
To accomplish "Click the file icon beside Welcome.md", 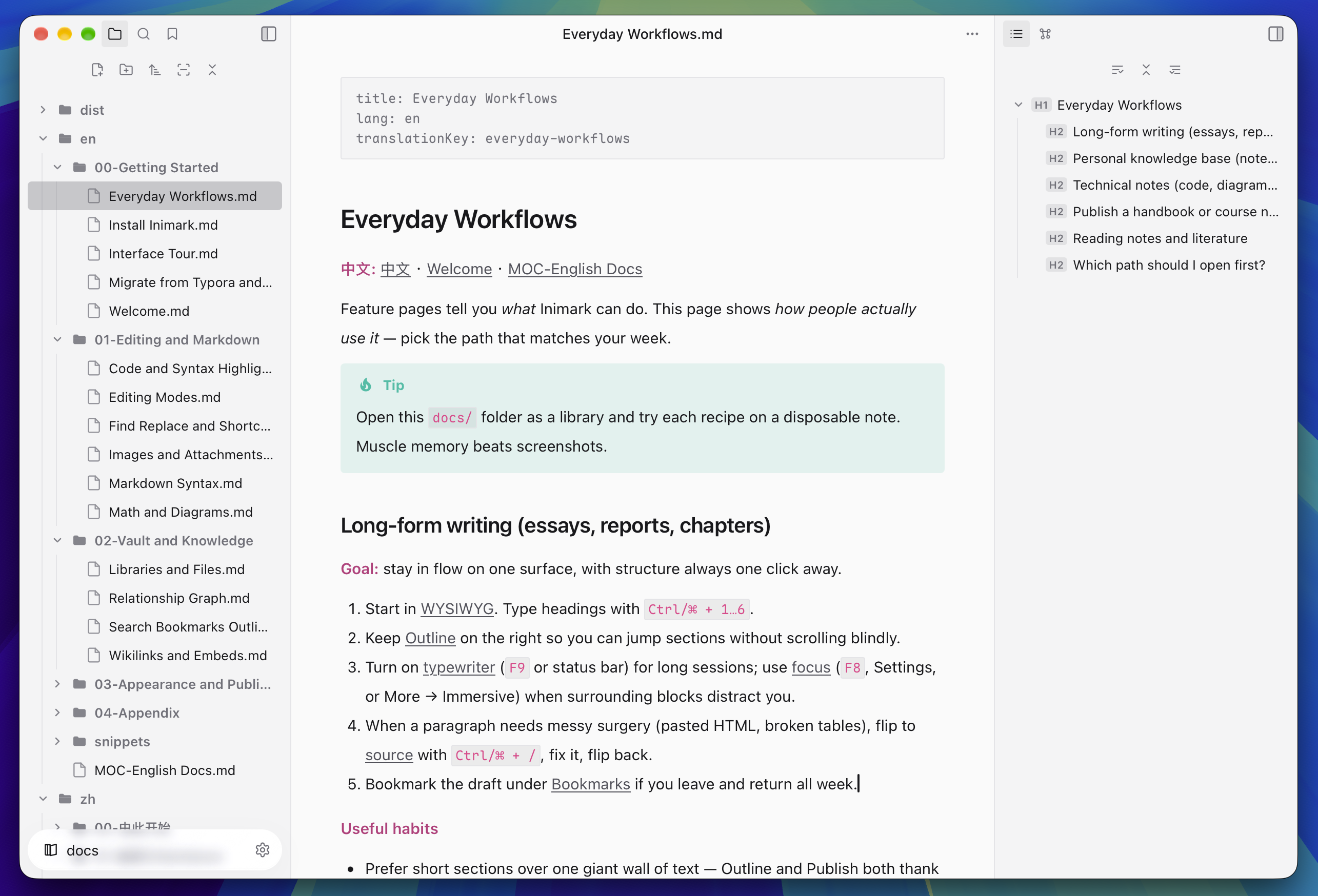I will coord(94,311).
